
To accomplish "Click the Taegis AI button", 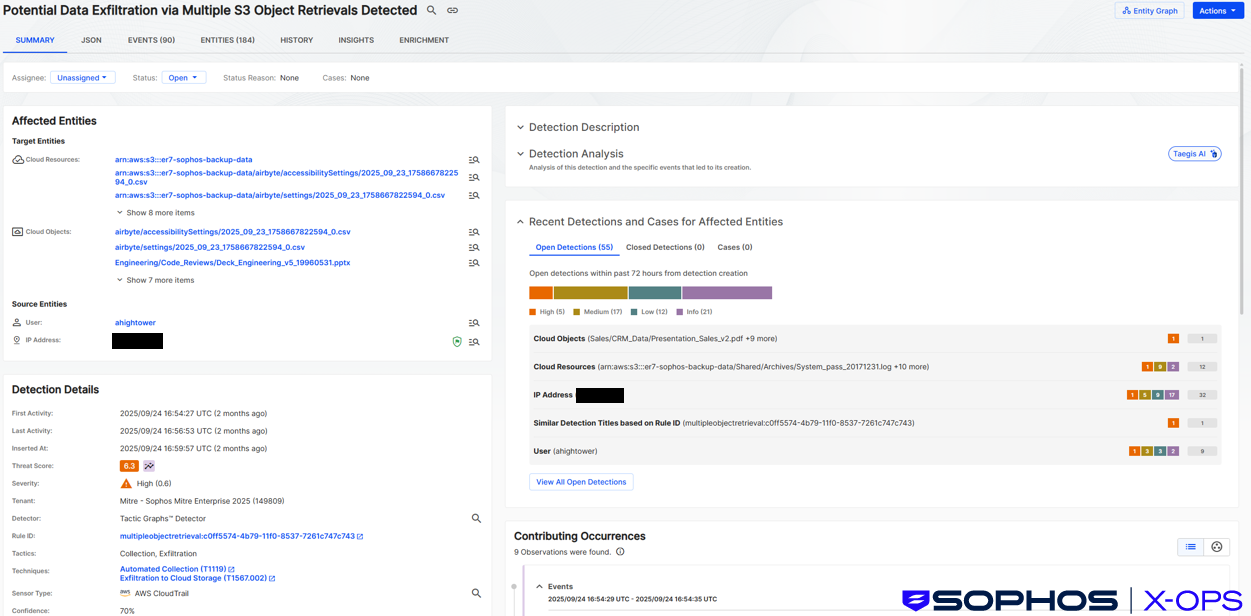I will 1196,153.
